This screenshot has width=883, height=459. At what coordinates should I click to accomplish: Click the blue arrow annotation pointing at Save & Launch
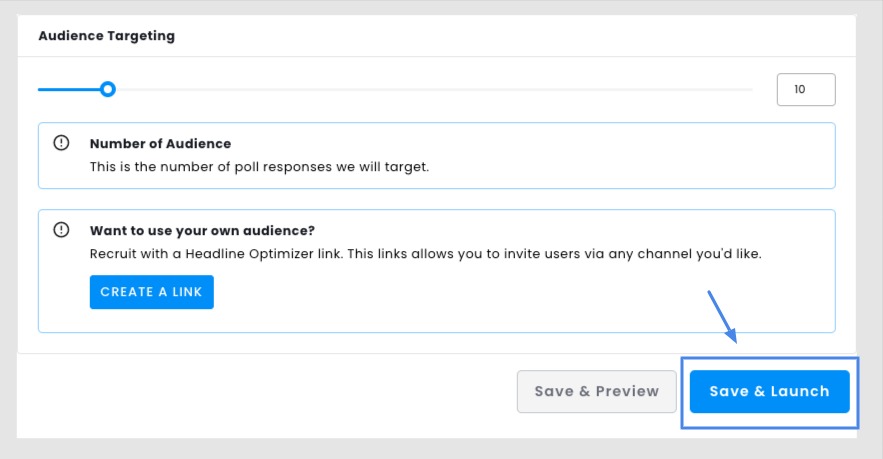[x=723, y=317]
